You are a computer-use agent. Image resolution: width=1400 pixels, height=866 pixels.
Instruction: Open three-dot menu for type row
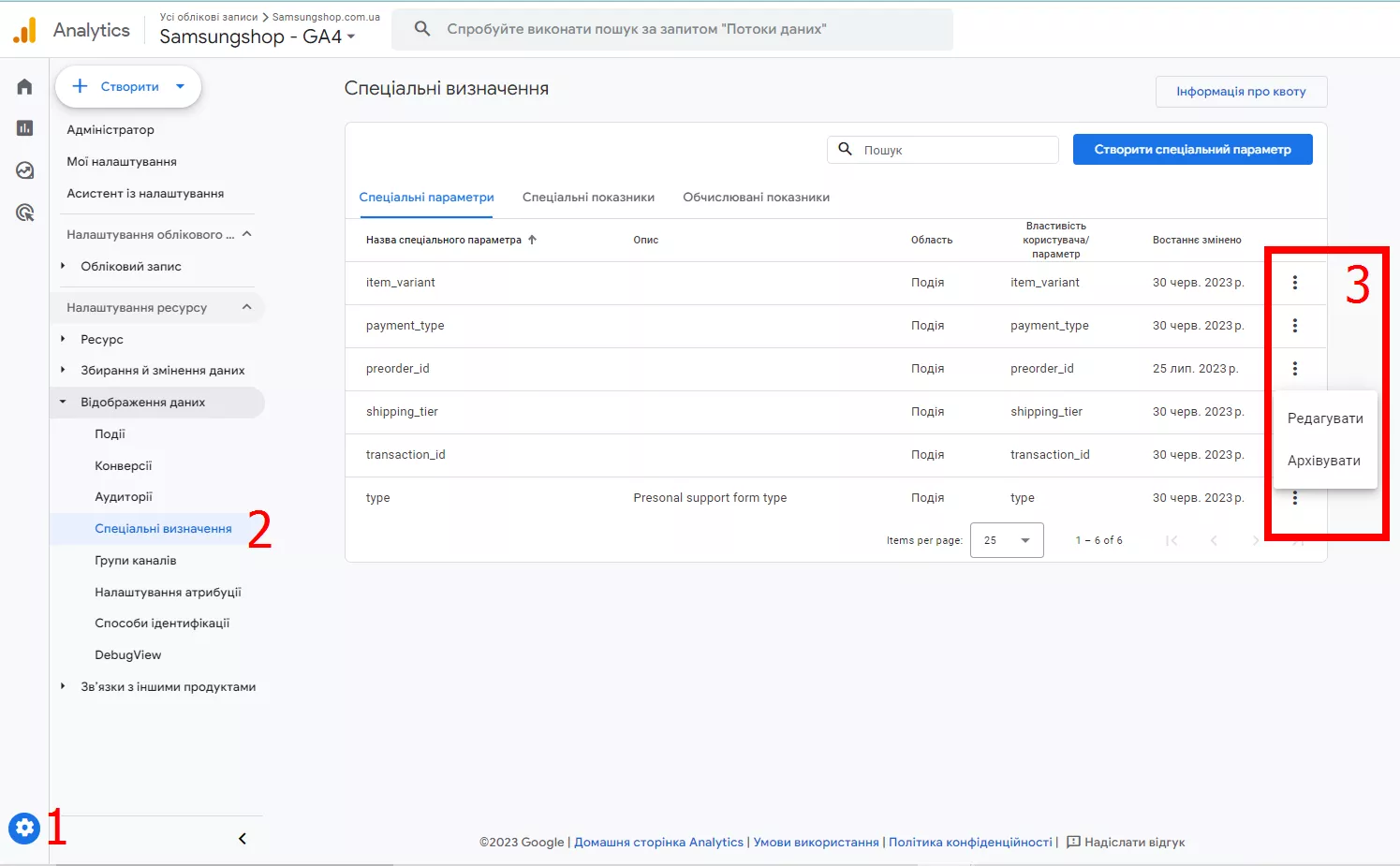[x=1295, y=498]
